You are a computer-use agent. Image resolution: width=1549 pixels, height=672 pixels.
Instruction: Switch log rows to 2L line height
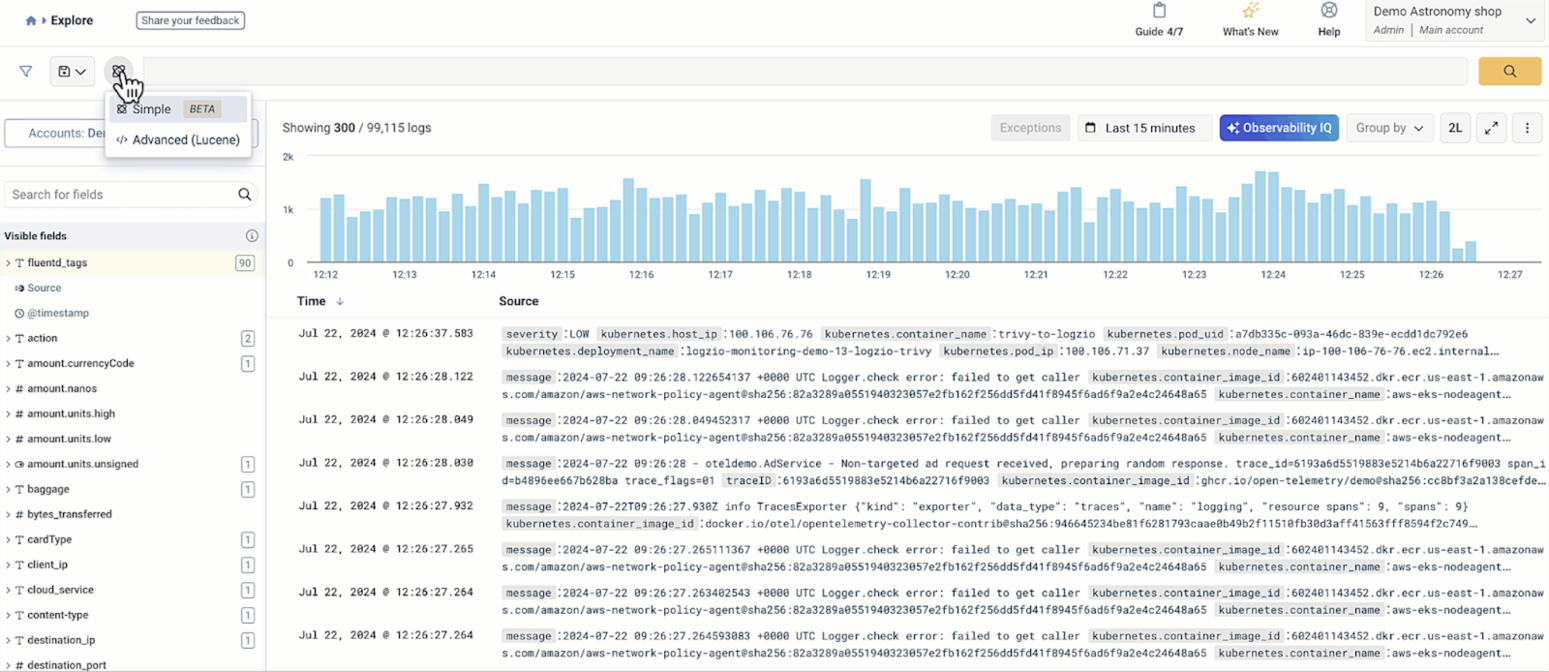[1455, 128]
